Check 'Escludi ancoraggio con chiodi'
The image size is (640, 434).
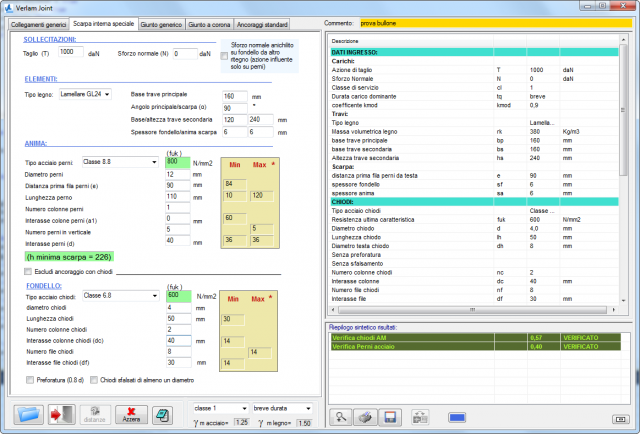tap(27, 271)
